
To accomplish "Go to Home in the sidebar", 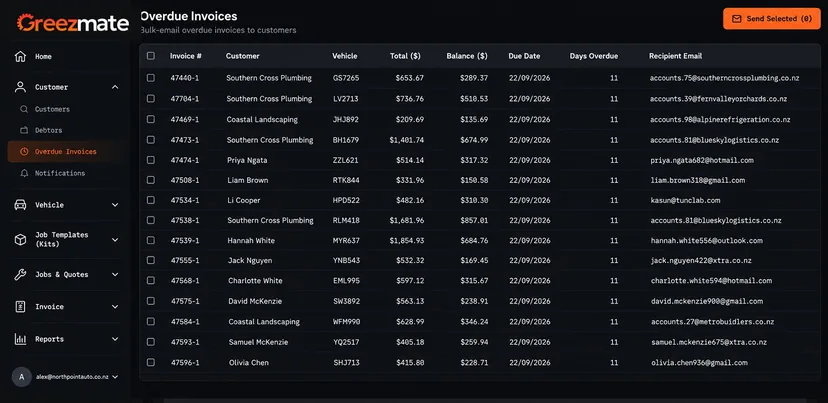I will pyautogui.click(x=43, y=57).
